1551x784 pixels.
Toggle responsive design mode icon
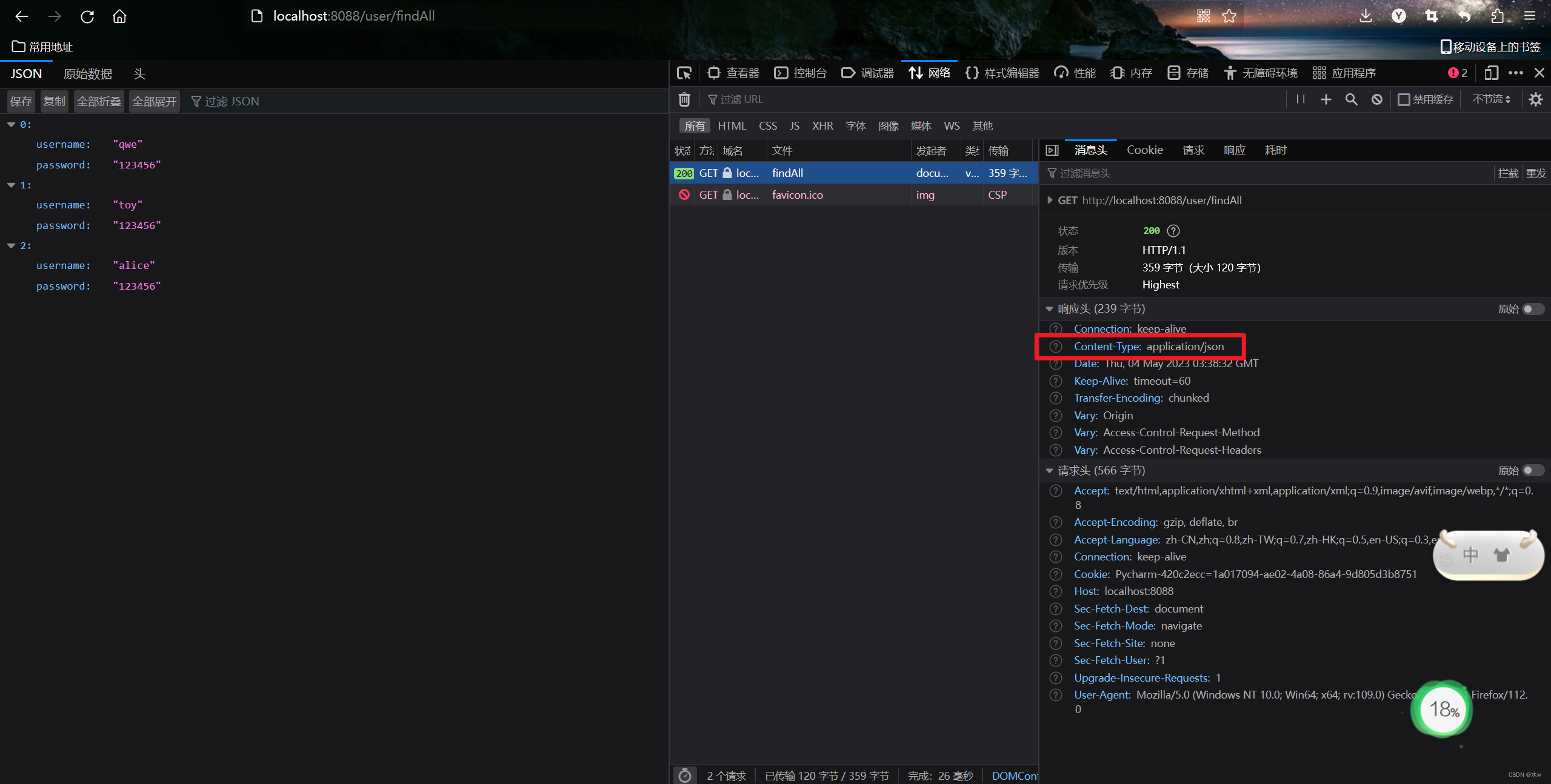click(1492, 73)
